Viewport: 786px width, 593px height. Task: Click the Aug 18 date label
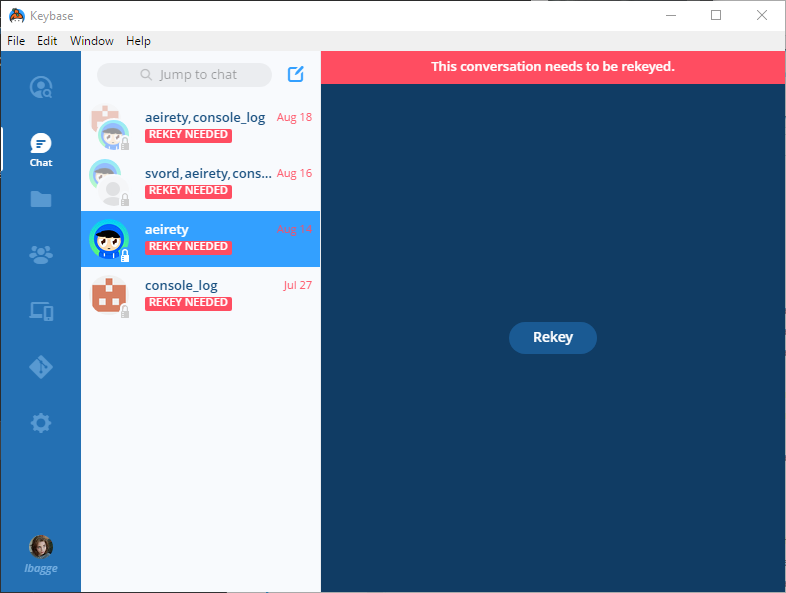coord(294,117)
